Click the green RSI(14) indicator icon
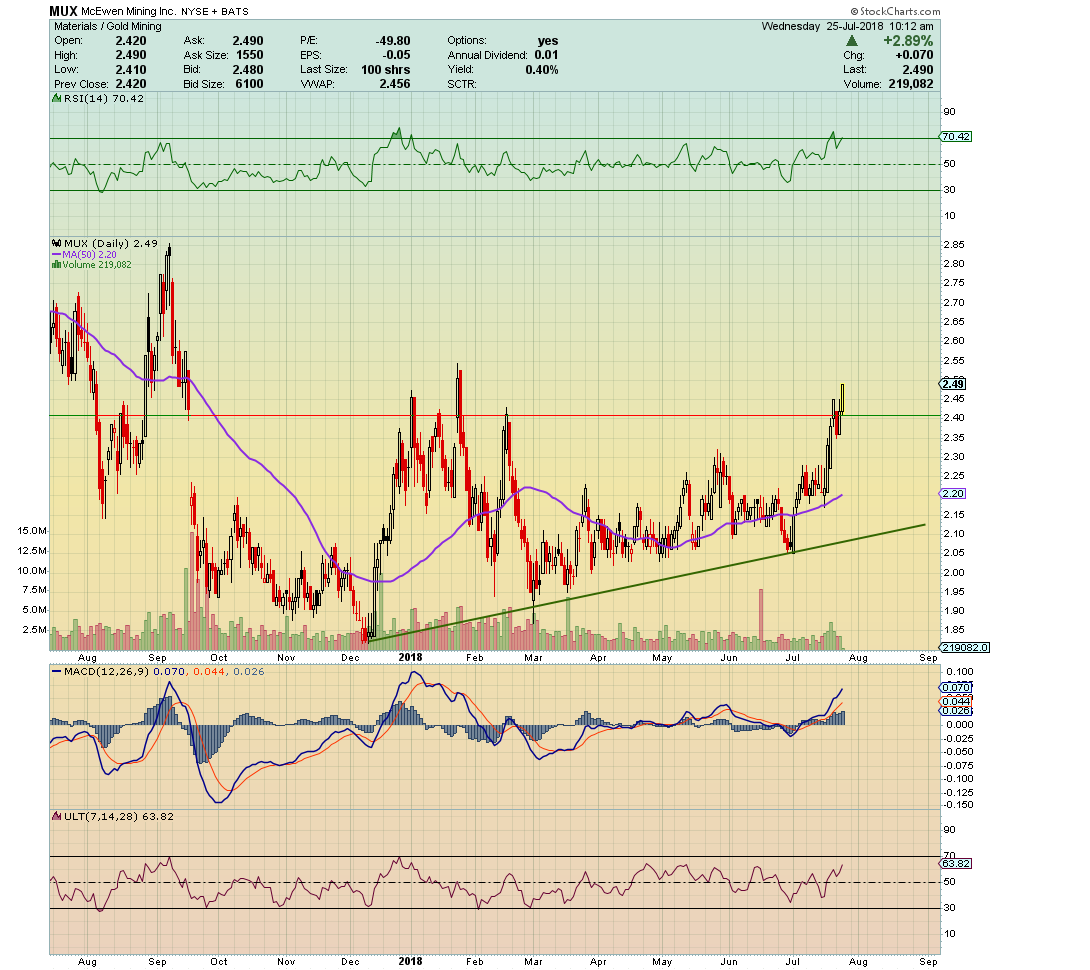The height and width of the screenshot is (970, 1090). click(x=56, y=98)
